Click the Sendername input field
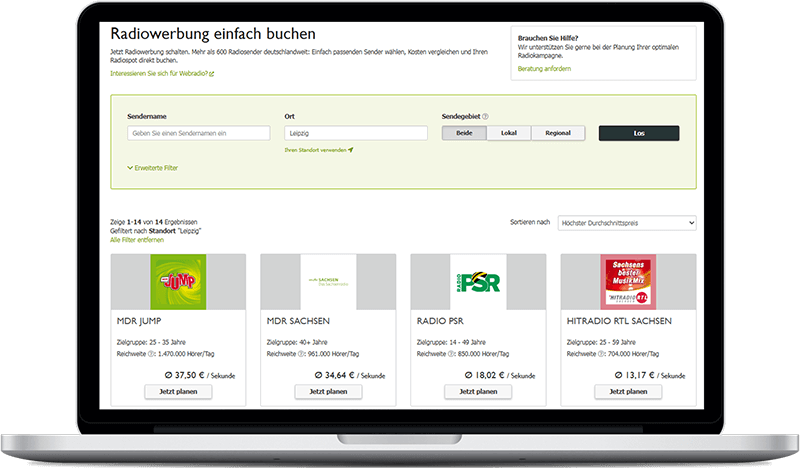800x468 pixels. coord(198,133)
